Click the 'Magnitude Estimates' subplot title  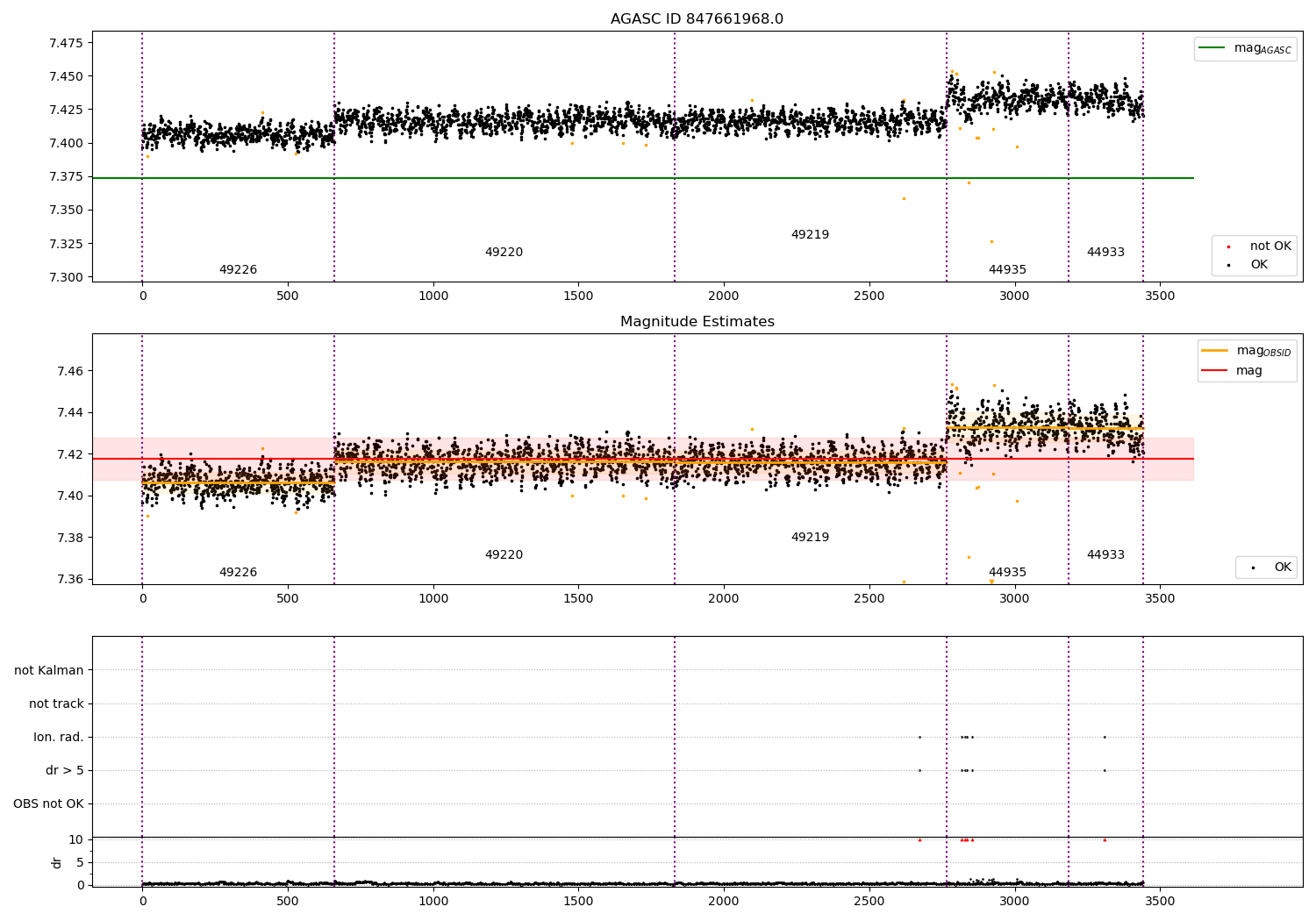tap(697, 322)
